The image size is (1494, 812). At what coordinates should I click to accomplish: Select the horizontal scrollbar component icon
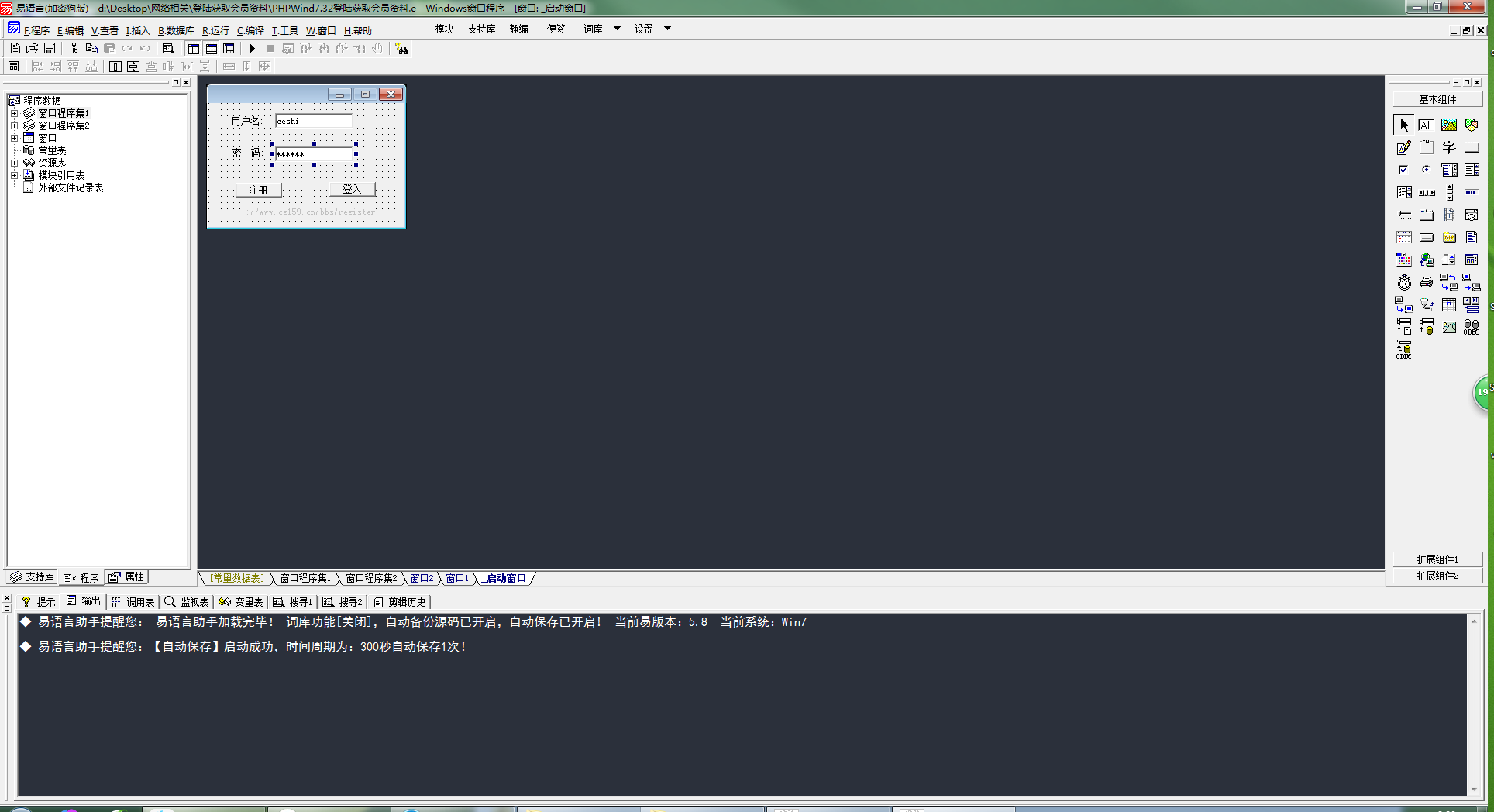coord(1426,192)
